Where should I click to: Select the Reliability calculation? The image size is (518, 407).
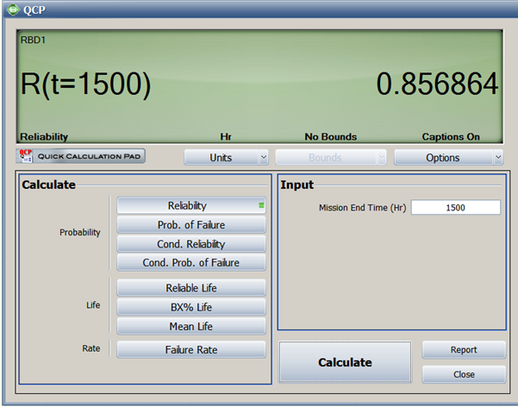191,206
